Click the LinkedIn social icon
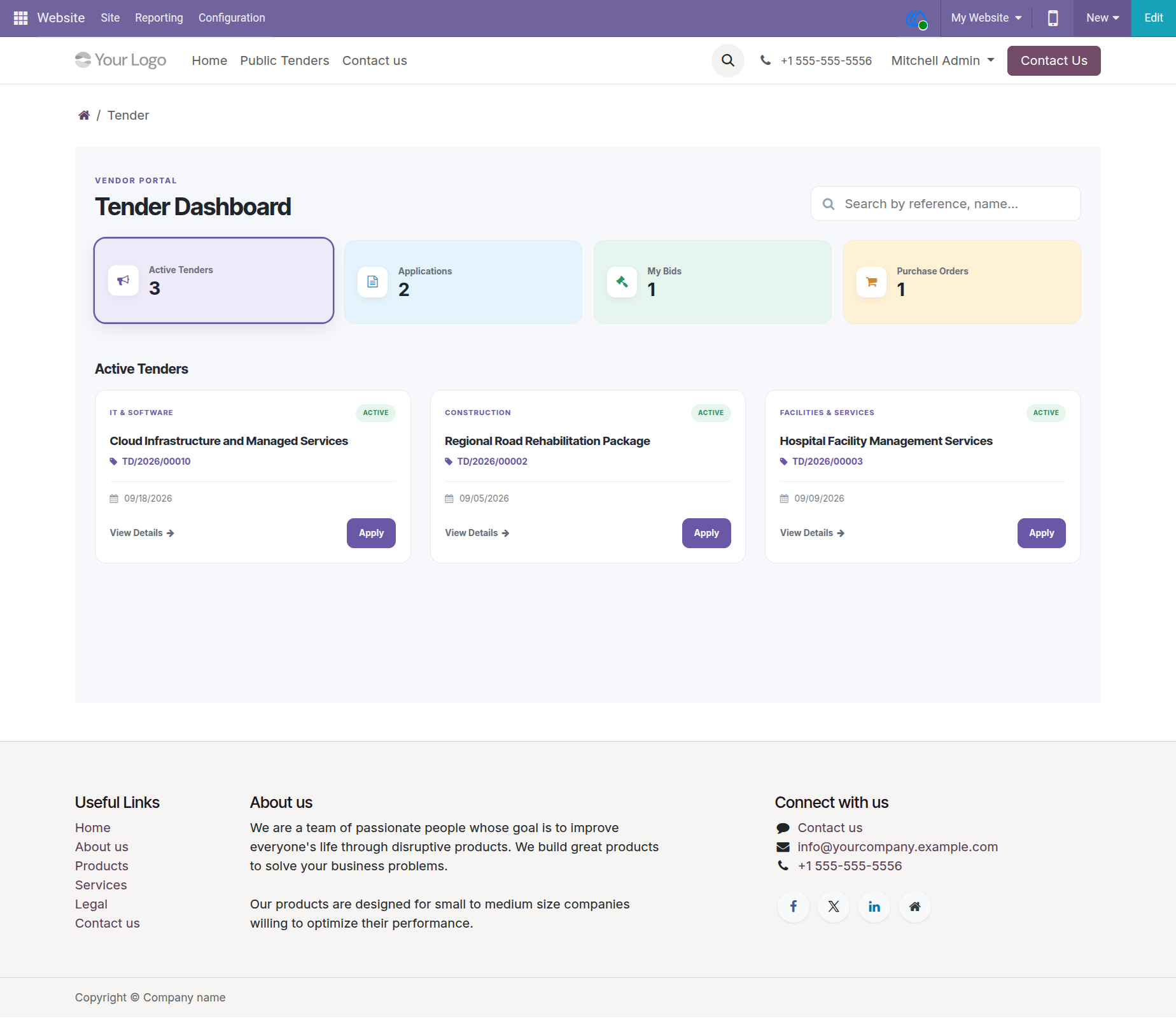 click(x=874, y=907)
